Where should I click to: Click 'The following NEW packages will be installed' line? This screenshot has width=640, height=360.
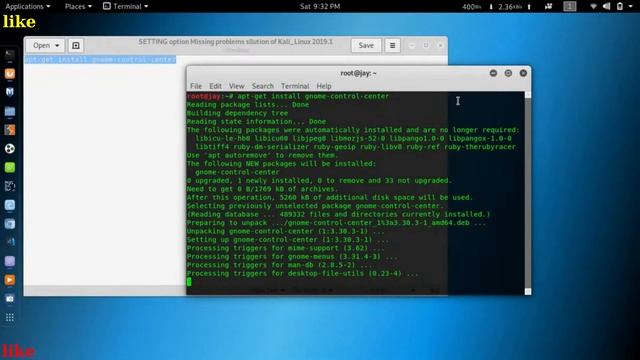pos(282,164)
